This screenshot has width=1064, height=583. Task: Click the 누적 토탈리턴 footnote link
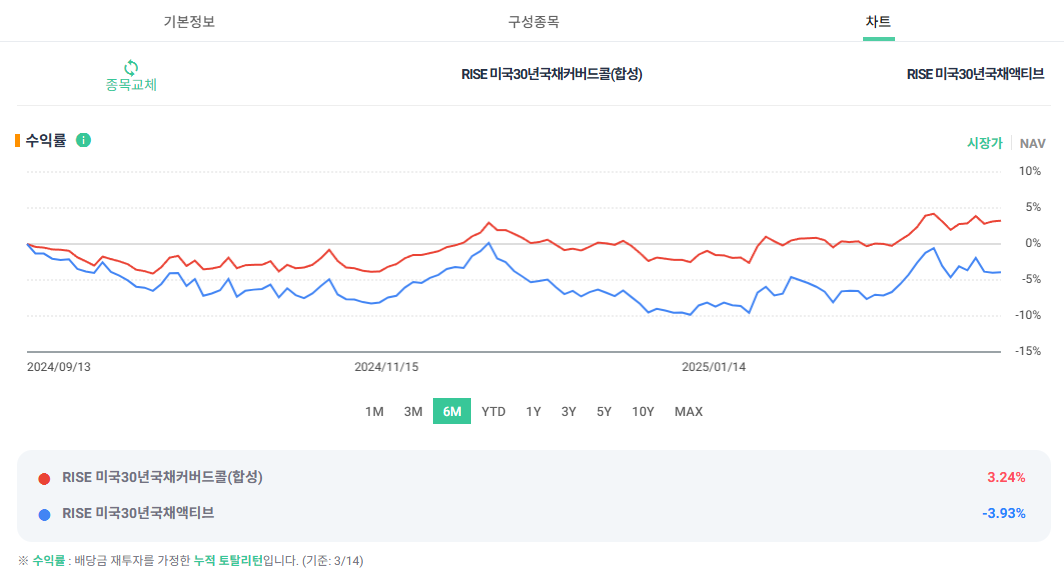point(228,561)
